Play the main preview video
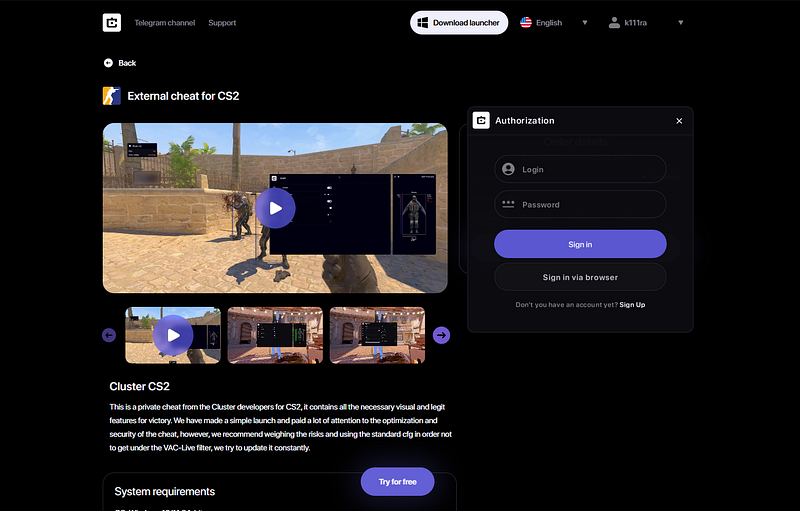 click(x=276, y=208)
